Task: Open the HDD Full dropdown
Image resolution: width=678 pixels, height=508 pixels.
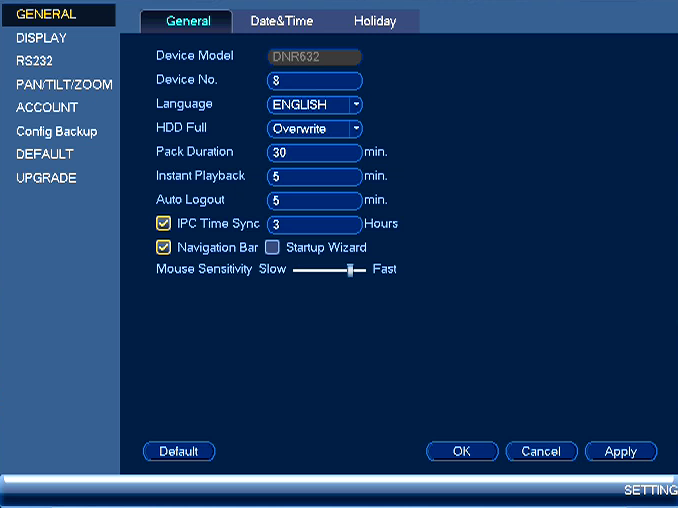Action: pos(315,129)
